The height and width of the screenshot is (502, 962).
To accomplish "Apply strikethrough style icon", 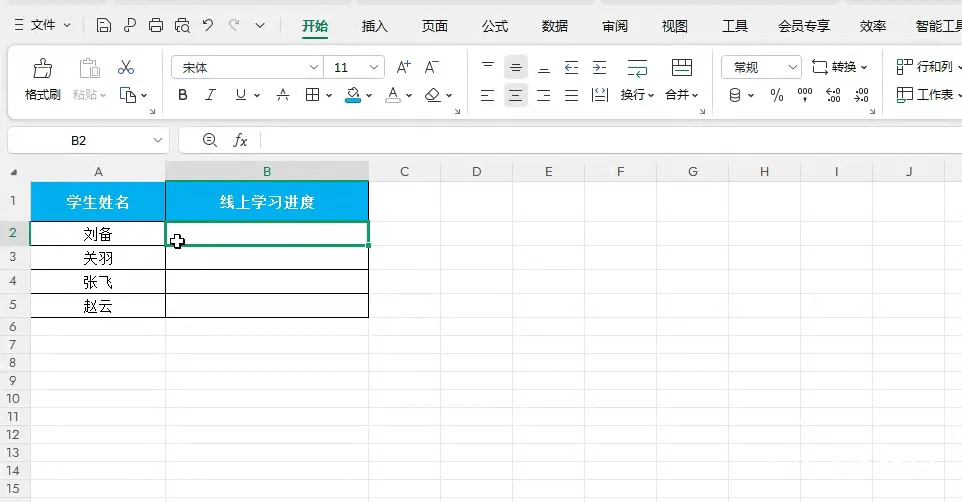I will tap(282, 95).
